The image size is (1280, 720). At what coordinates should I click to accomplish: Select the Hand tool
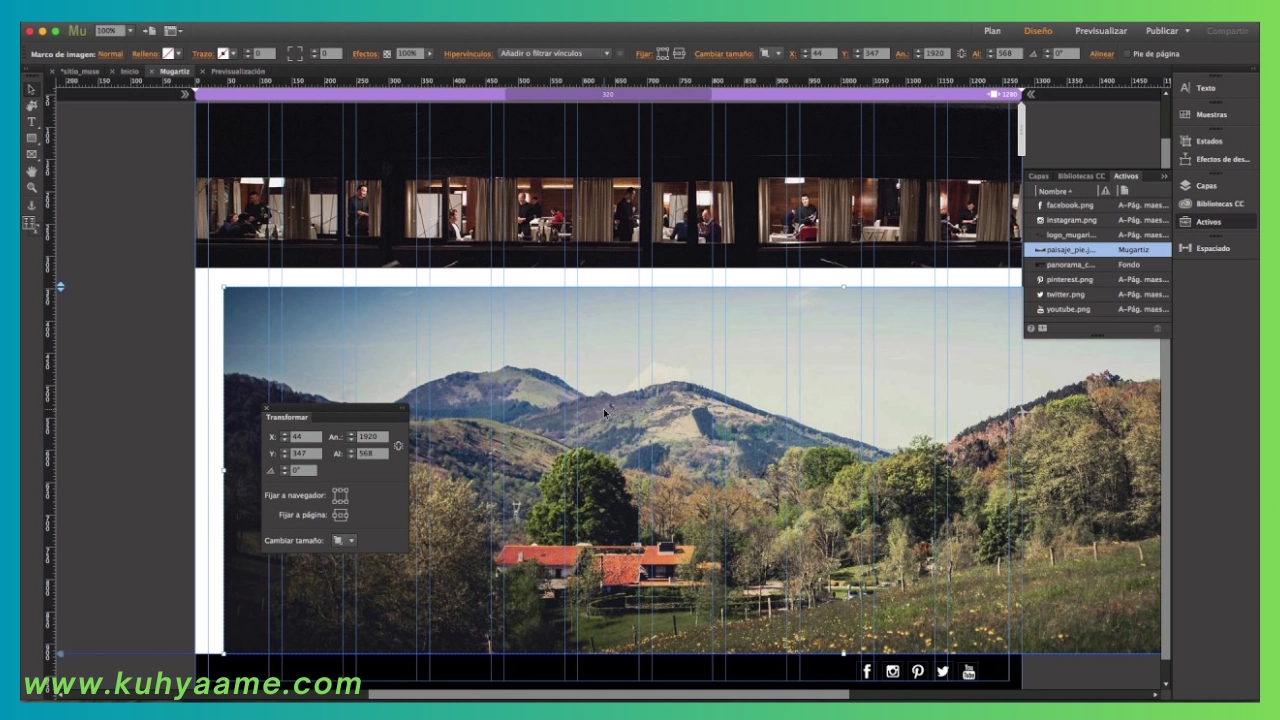tap(31, 171)
